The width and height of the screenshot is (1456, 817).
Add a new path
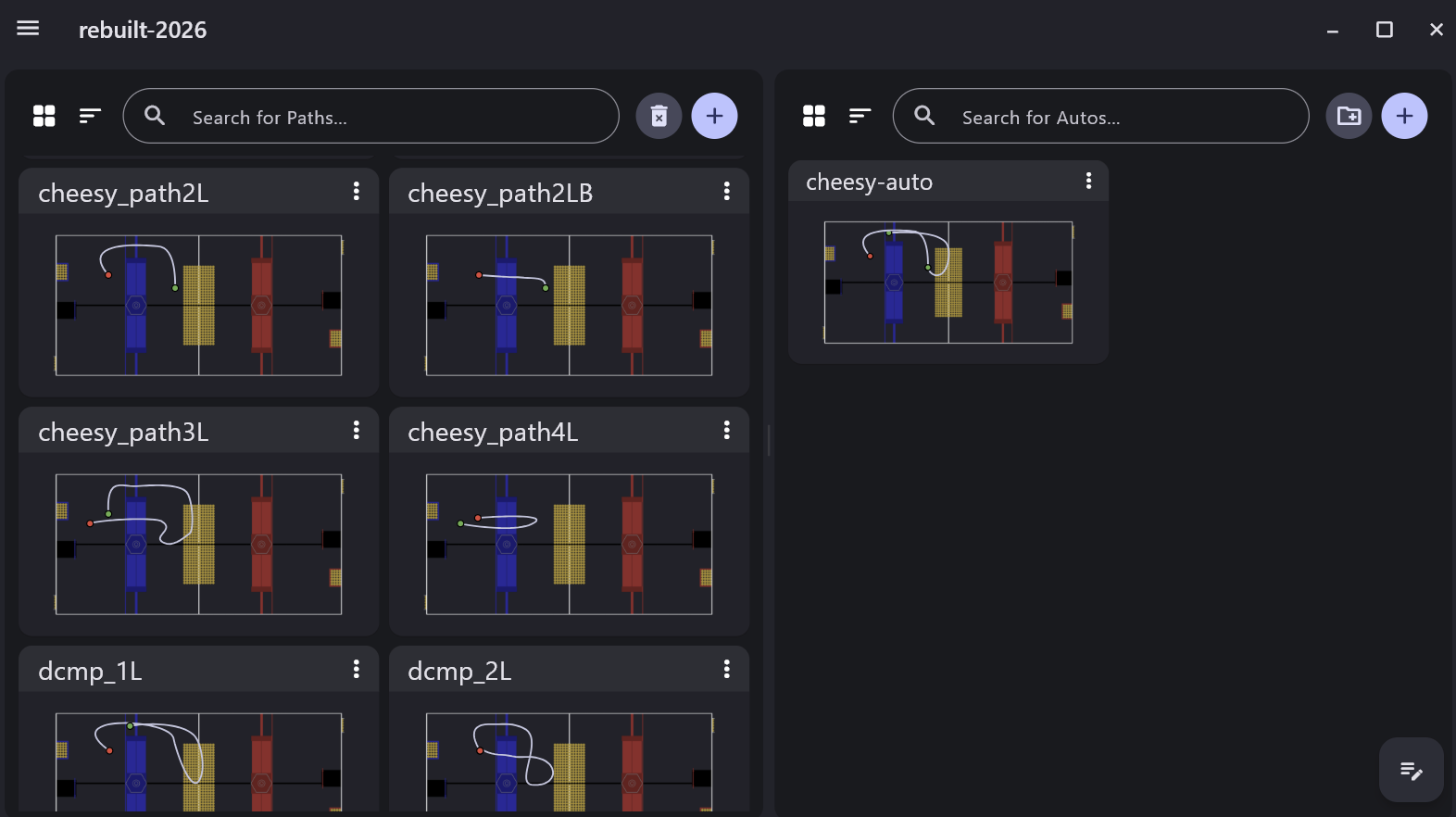pyautogui.click(x=715, y=116)
